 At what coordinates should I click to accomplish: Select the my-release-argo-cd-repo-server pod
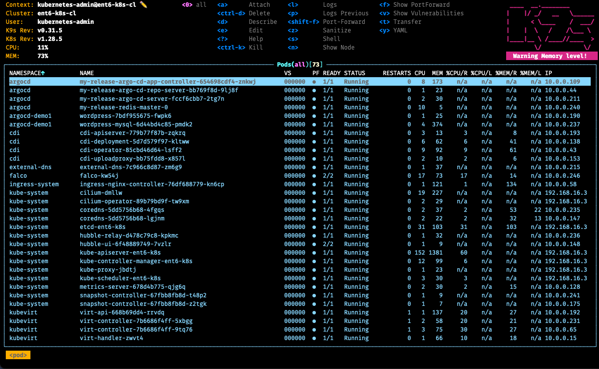pos(300,90)
